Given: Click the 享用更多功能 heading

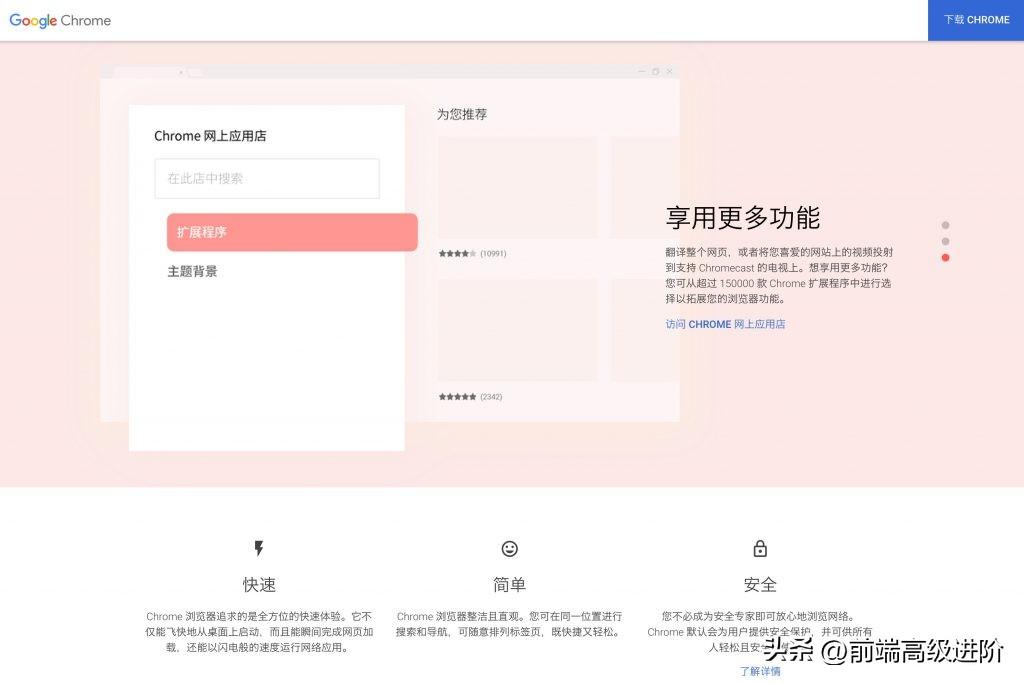Looking at the screenshot, I should click(x=743, y=217).
